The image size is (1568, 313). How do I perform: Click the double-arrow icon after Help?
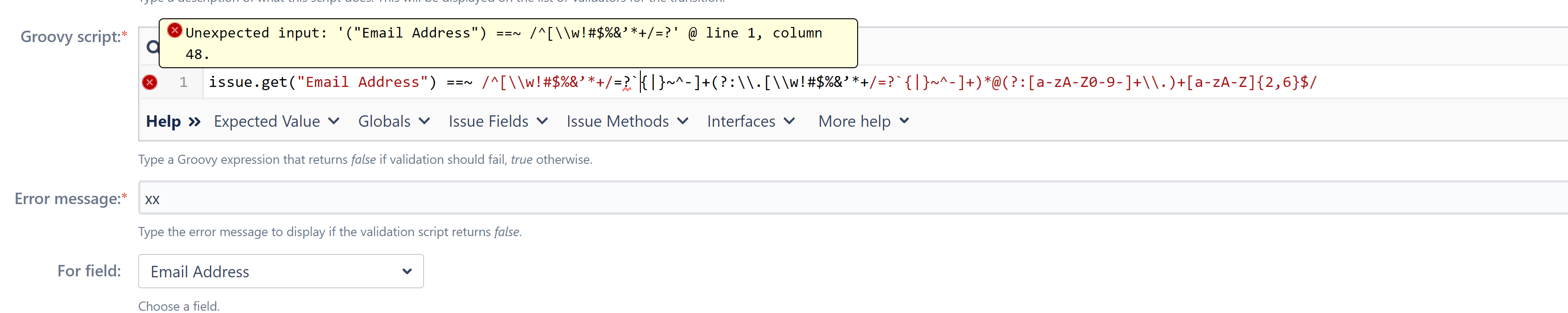pos(195,121)
